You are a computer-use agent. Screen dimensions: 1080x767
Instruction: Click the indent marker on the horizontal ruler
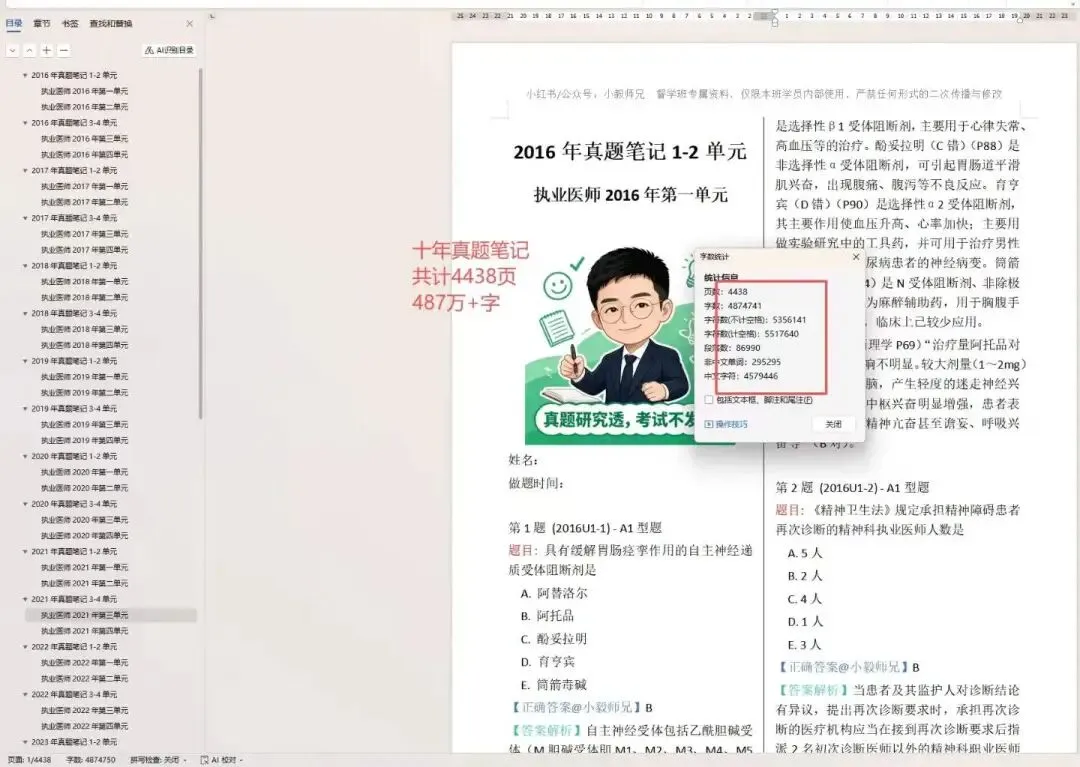(x=774, y=18)
